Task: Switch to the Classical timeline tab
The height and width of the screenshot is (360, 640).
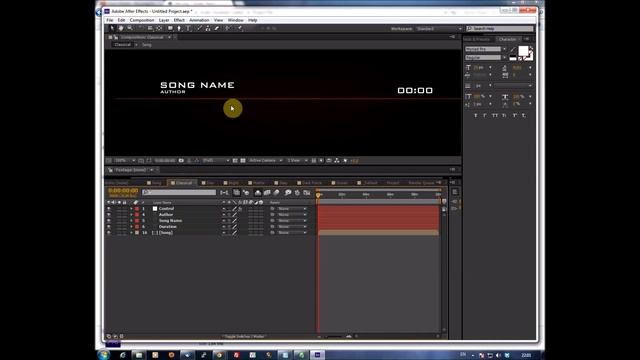Action: coord(182,183)
